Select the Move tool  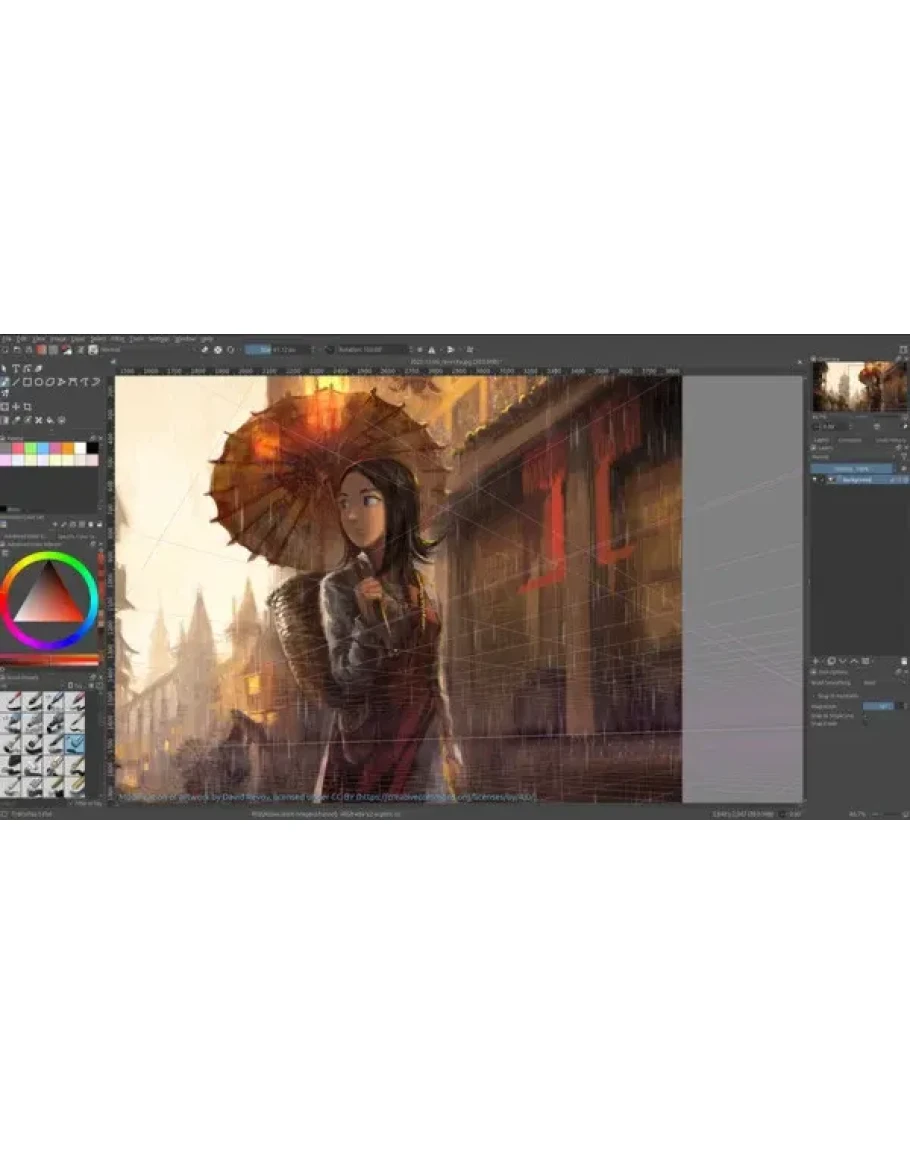point(17,407)
